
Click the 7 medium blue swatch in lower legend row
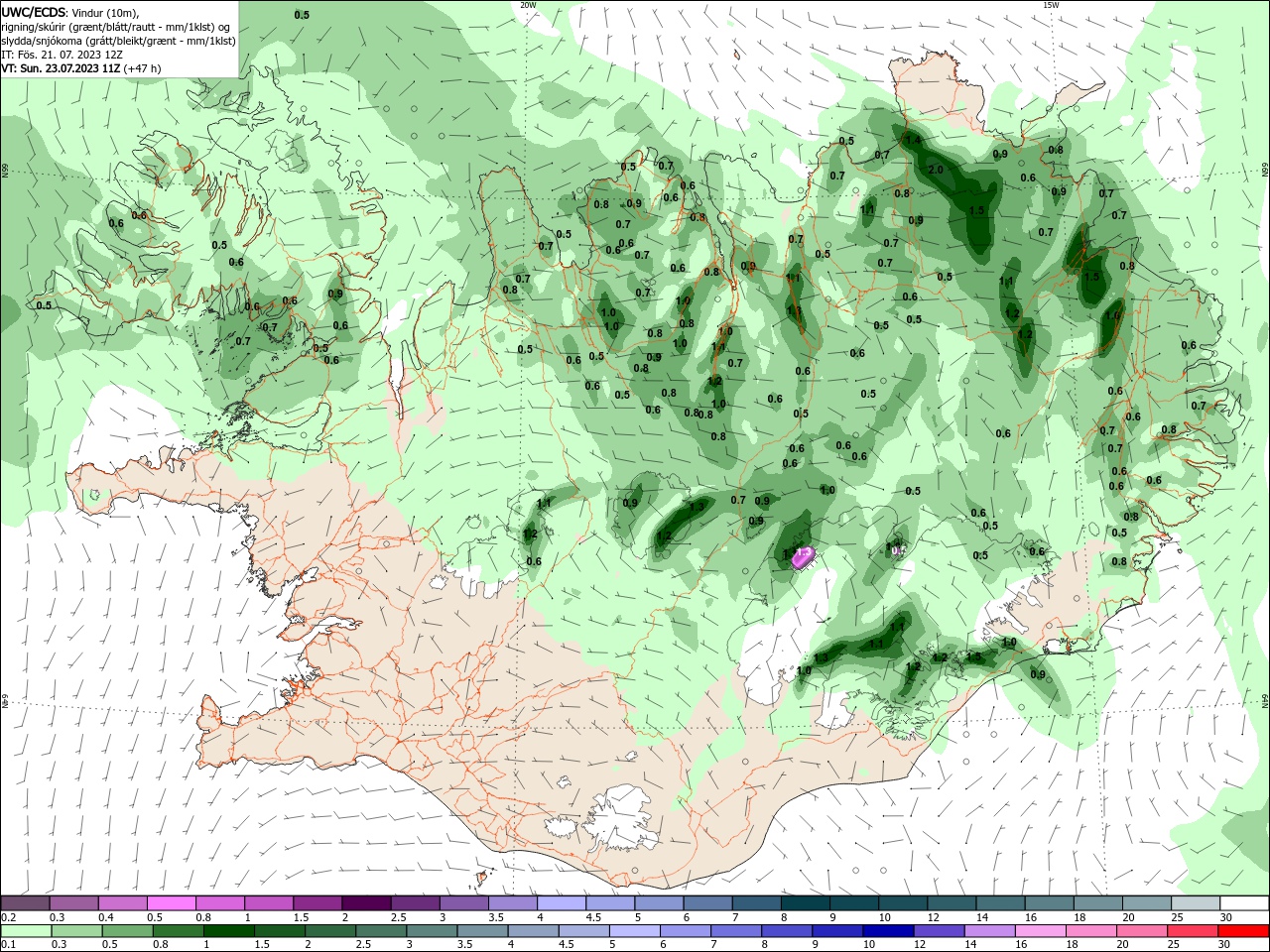click(x=736, y=931)
